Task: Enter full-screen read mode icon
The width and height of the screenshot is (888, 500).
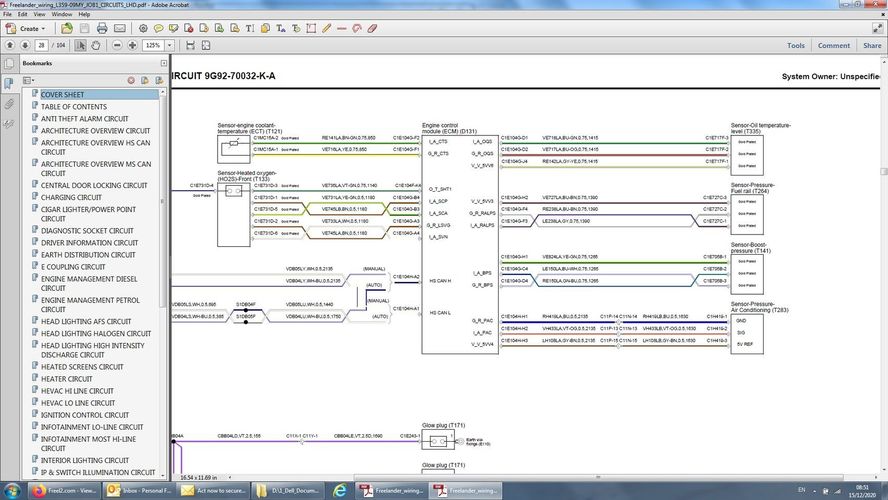Action: tap(877, 28)
